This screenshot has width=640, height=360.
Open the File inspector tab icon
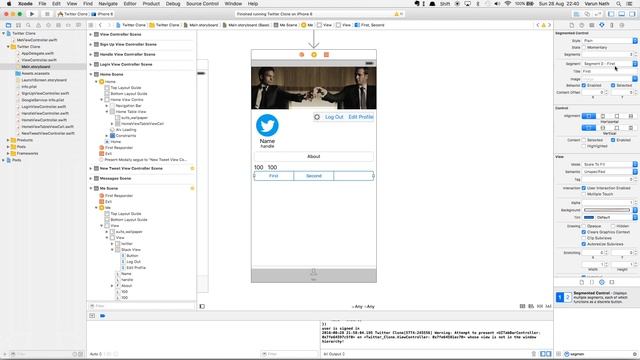pos(571,25)
